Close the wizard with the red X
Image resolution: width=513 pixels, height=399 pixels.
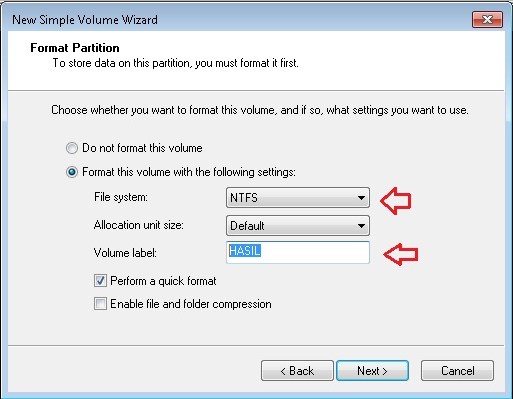coord(487,20)
